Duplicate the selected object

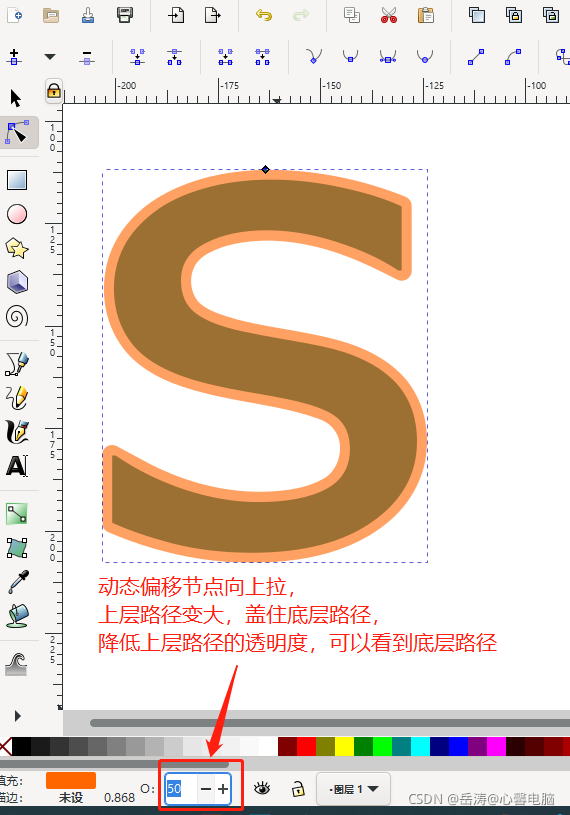click(476, 15)
